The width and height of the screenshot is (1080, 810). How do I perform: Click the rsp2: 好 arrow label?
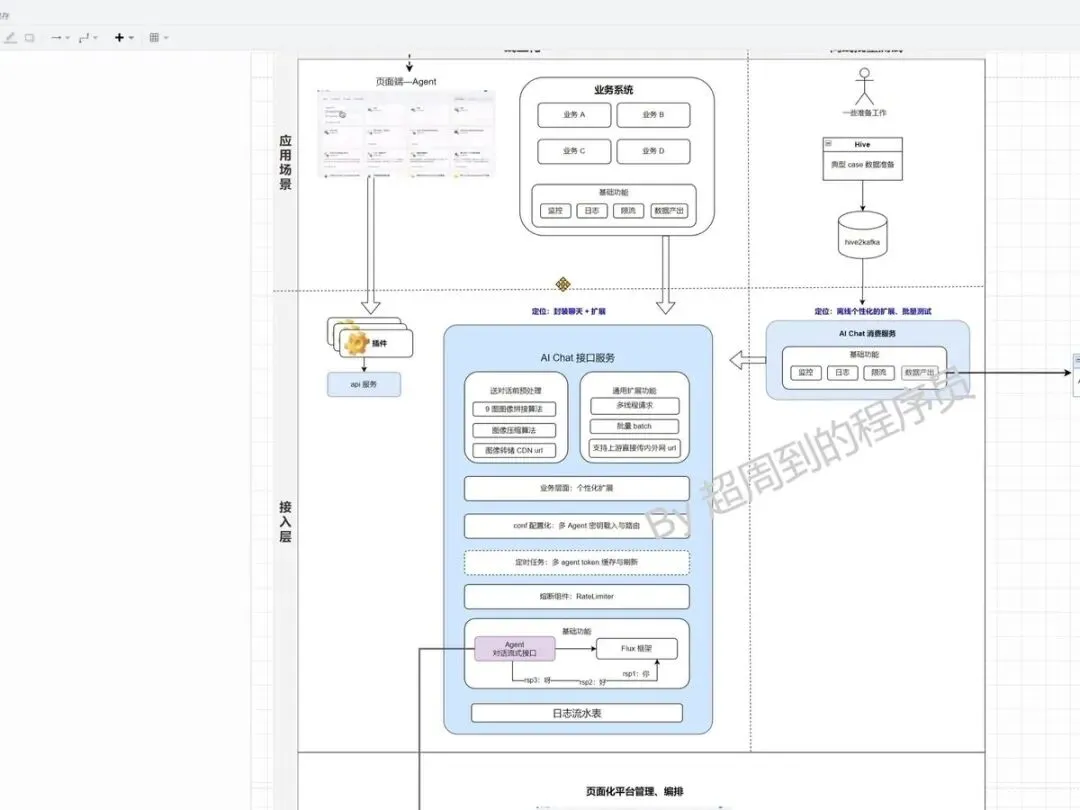pos(592,682)
